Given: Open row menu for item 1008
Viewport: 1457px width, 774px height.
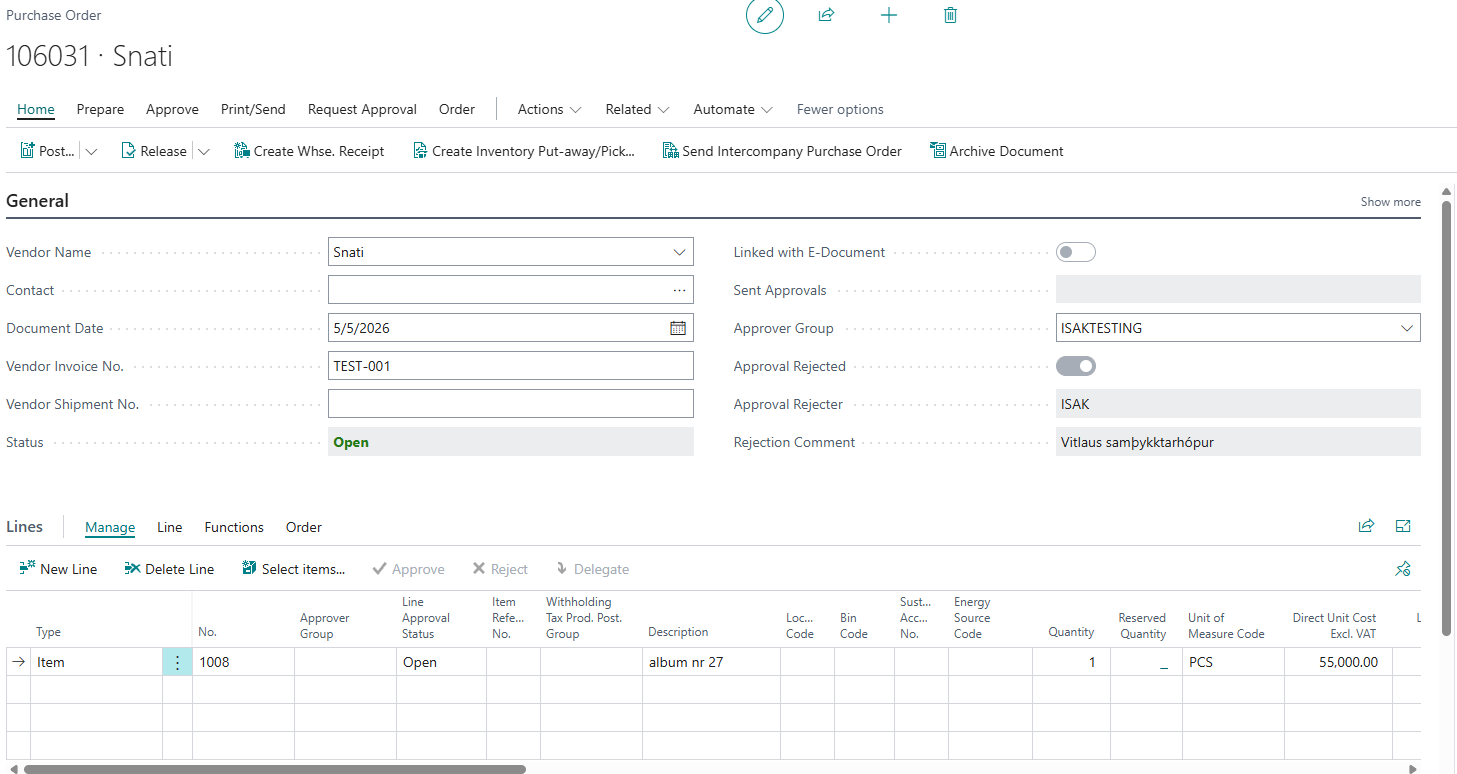Looking at the screenshot, I should [x=177, y=662].
